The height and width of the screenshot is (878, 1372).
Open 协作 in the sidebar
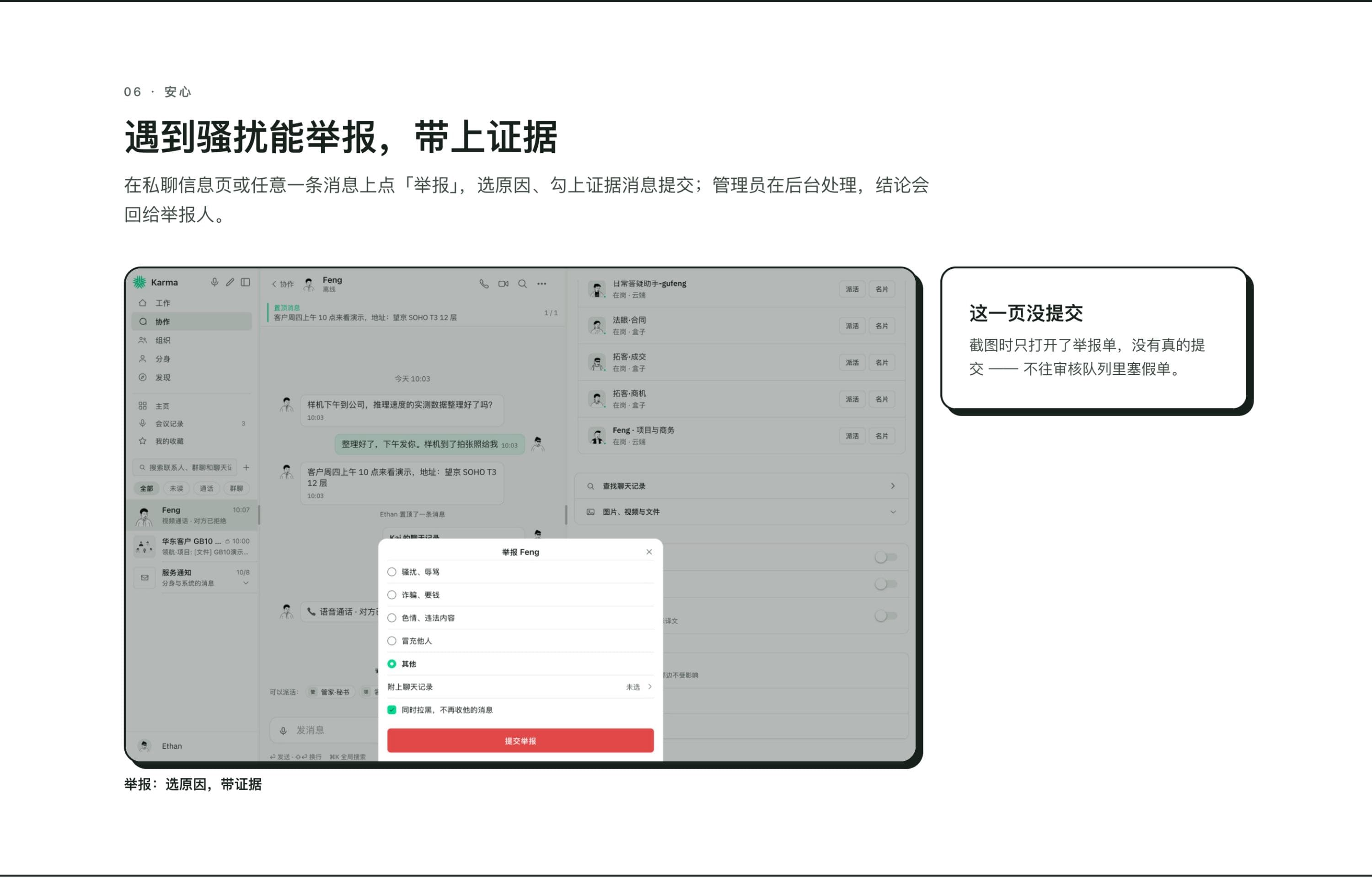(192, 321)
